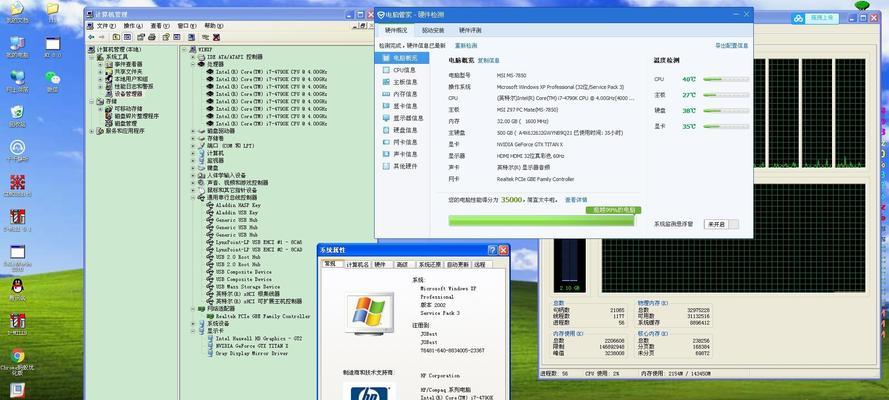Open 硬盘信息 section in 电脑管家 sidebar
This screenshot has height=400, width=889.
click(404, 130)
